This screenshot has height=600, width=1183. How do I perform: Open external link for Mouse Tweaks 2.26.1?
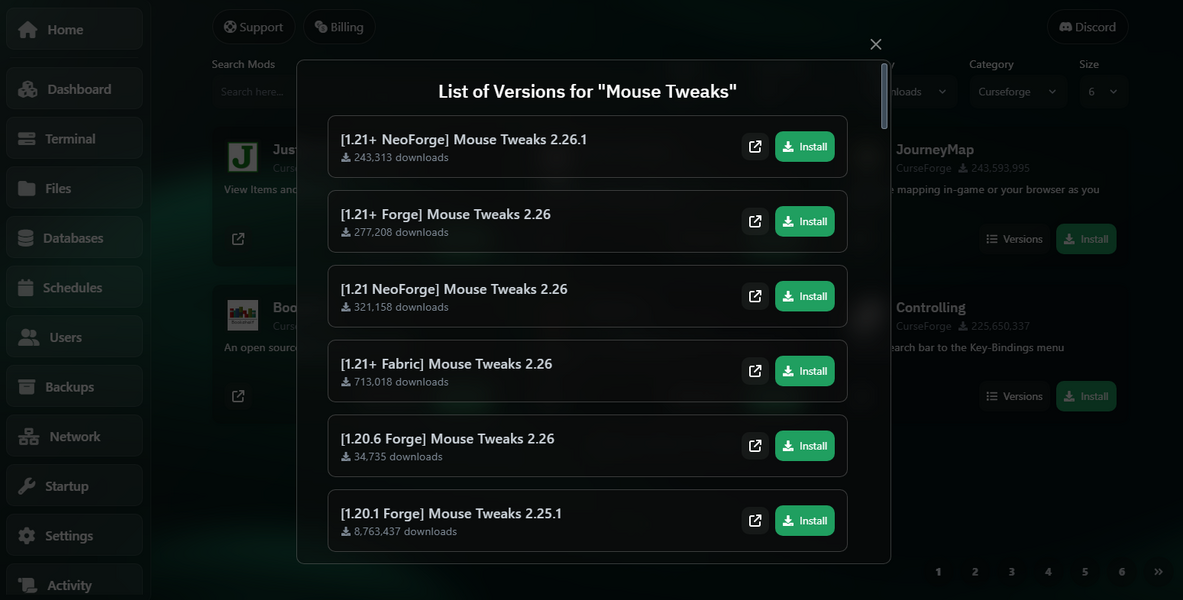755,147
